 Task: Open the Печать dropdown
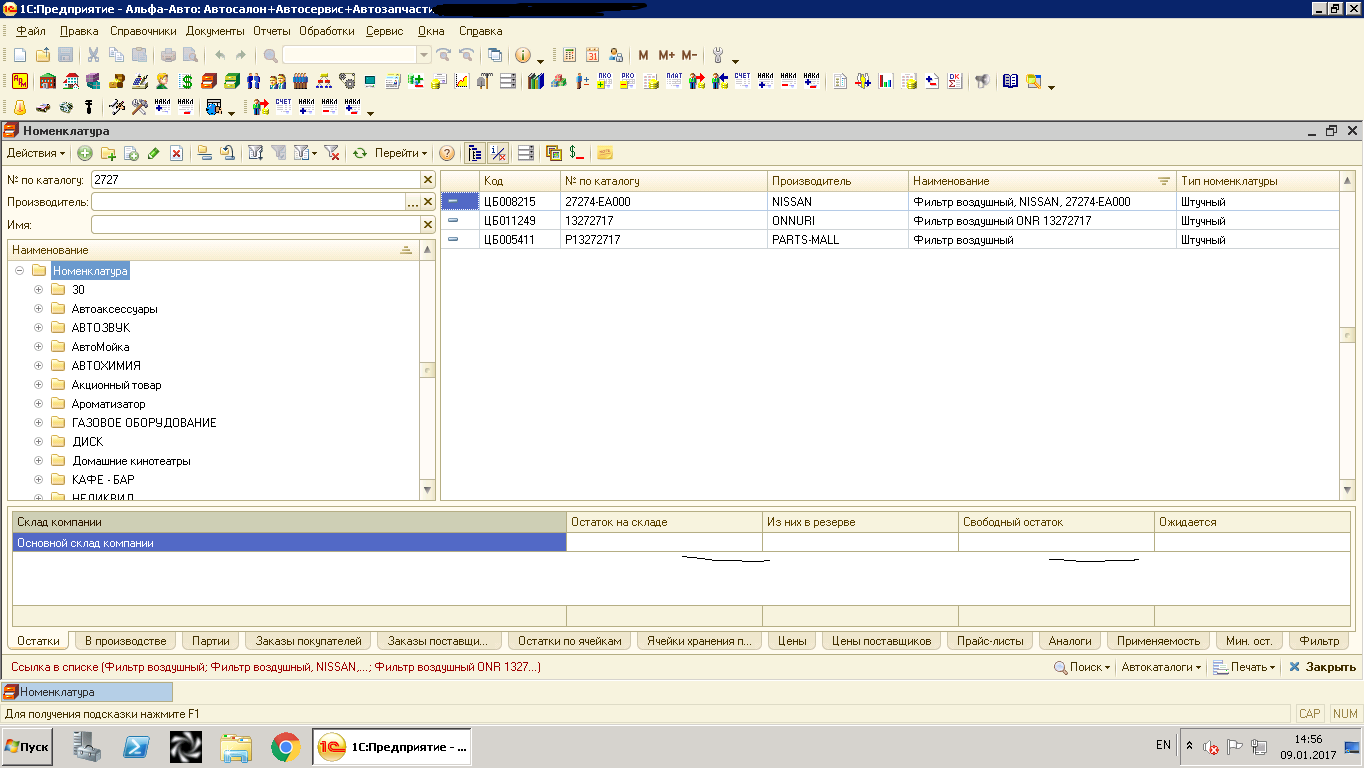pos(1245,667)
